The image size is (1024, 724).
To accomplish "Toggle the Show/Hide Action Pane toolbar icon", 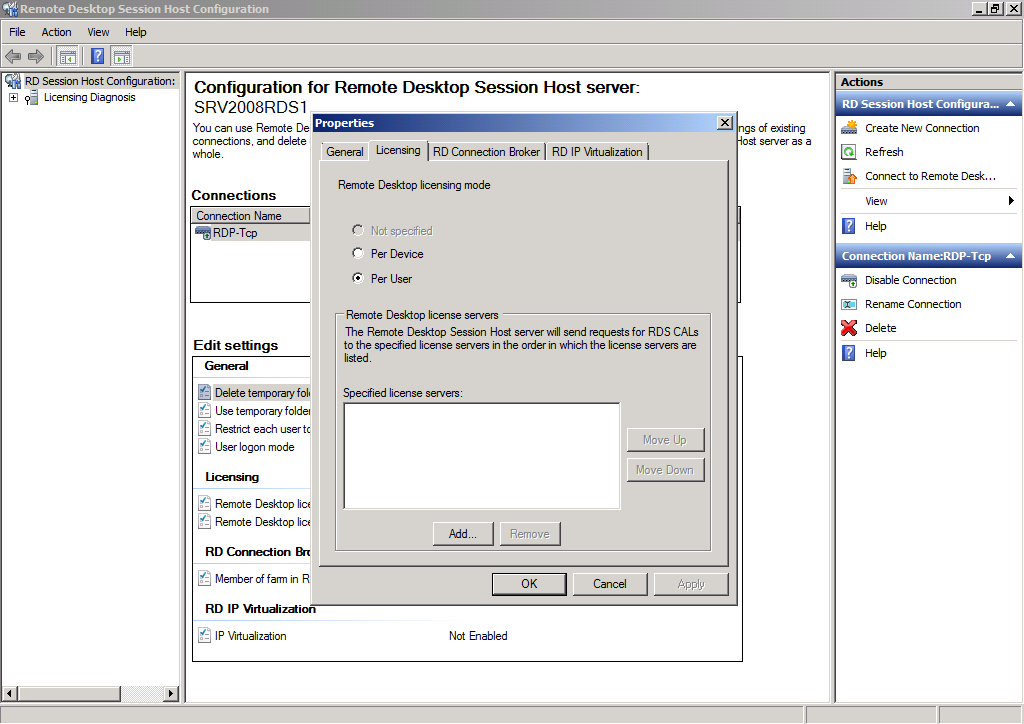I will coord(121,57).
